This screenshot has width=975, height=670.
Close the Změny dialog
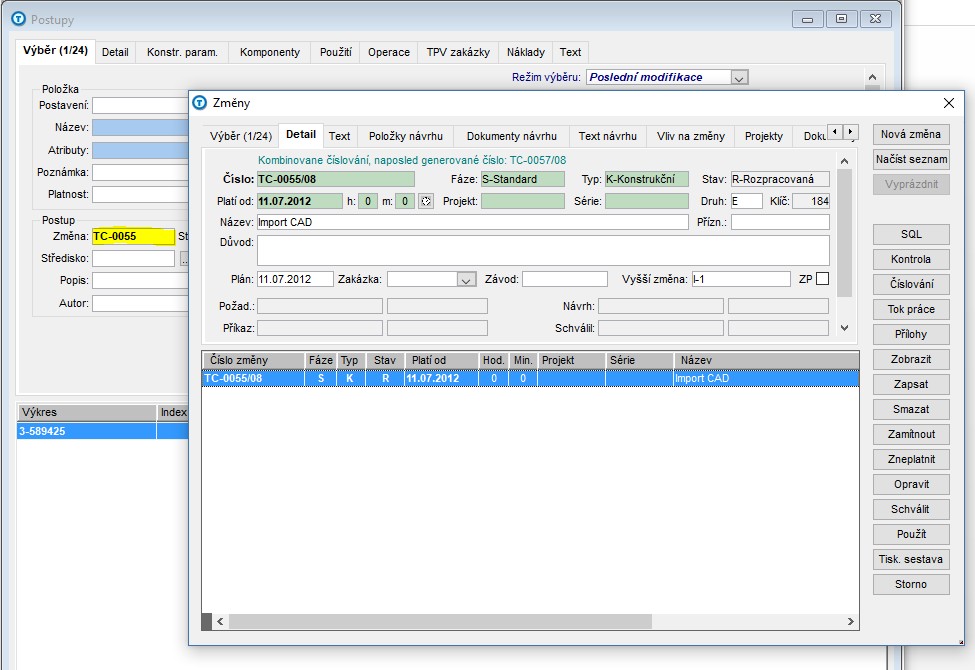tap(948, 103)
